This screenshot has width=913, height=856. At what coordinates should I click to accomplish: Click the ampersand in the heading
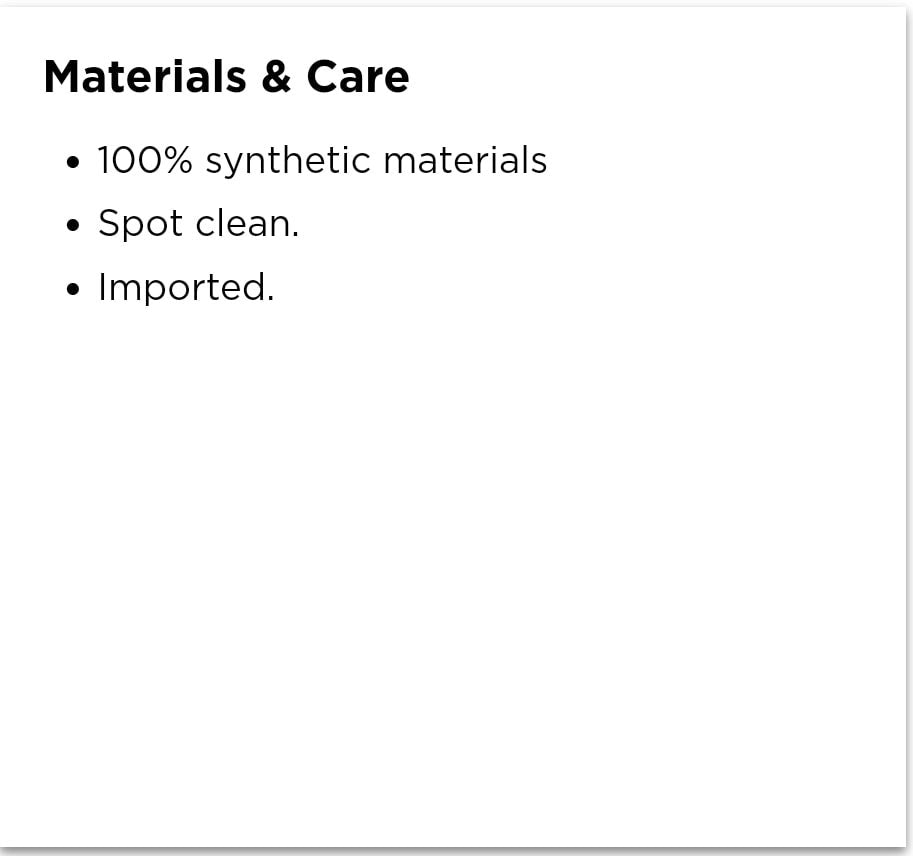point(275,78)
